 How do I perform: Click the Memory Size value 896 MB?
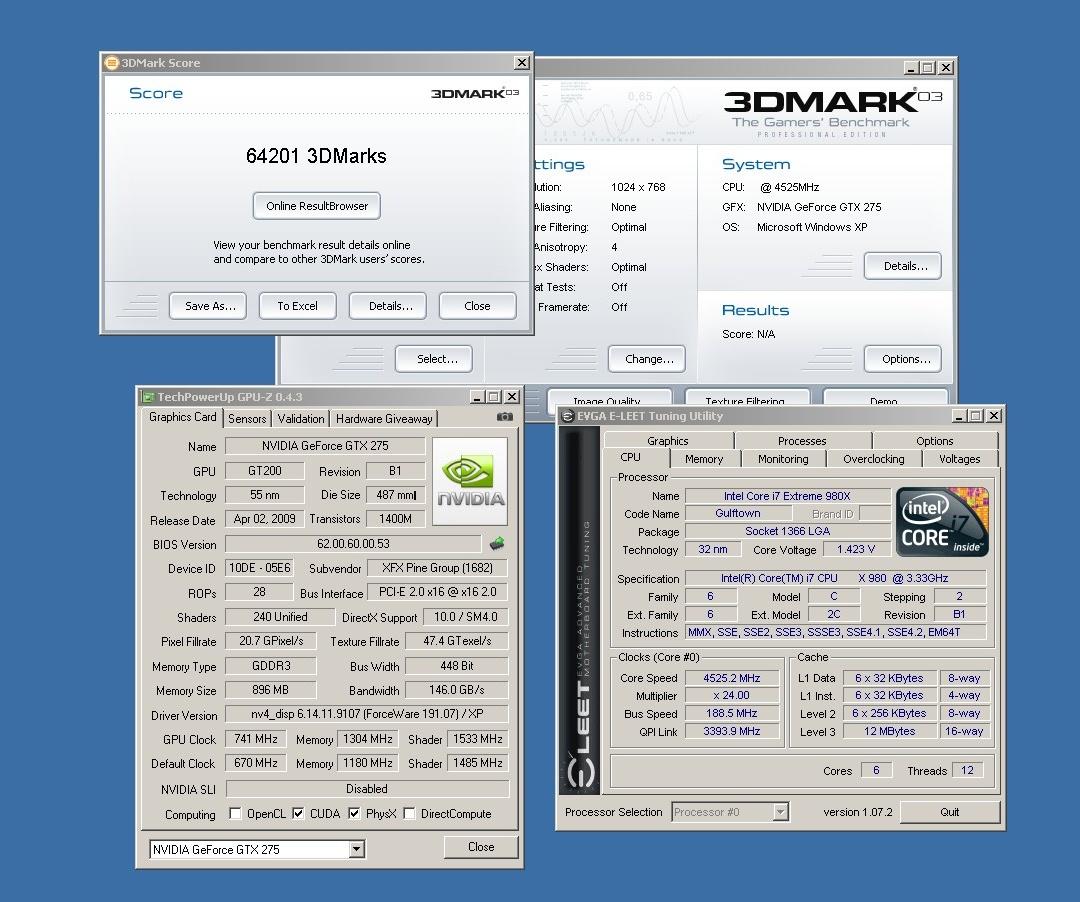coord(271,690)
